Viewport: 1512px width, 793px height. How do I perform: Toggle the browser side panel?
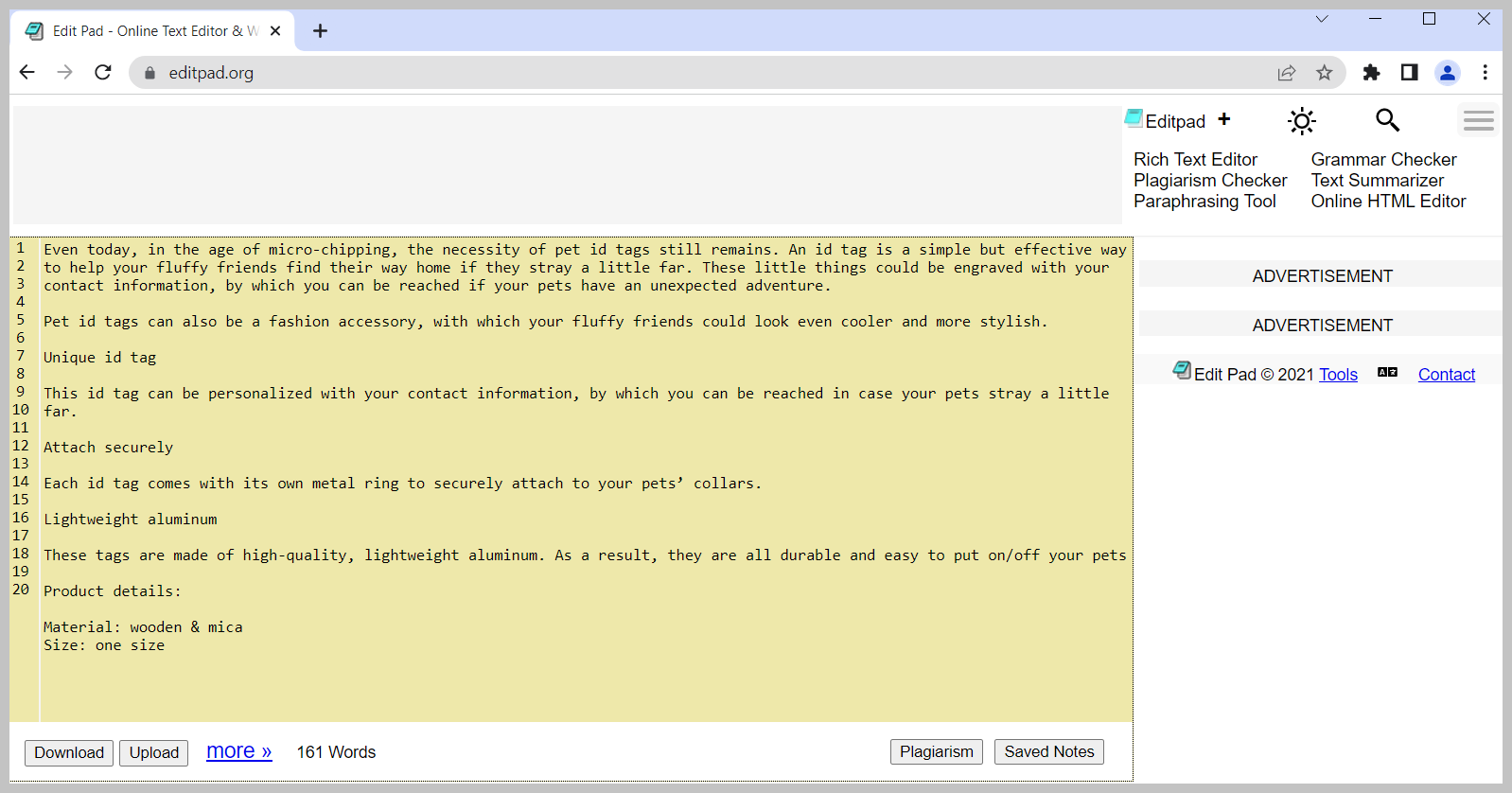click(x=1409, y=73)
